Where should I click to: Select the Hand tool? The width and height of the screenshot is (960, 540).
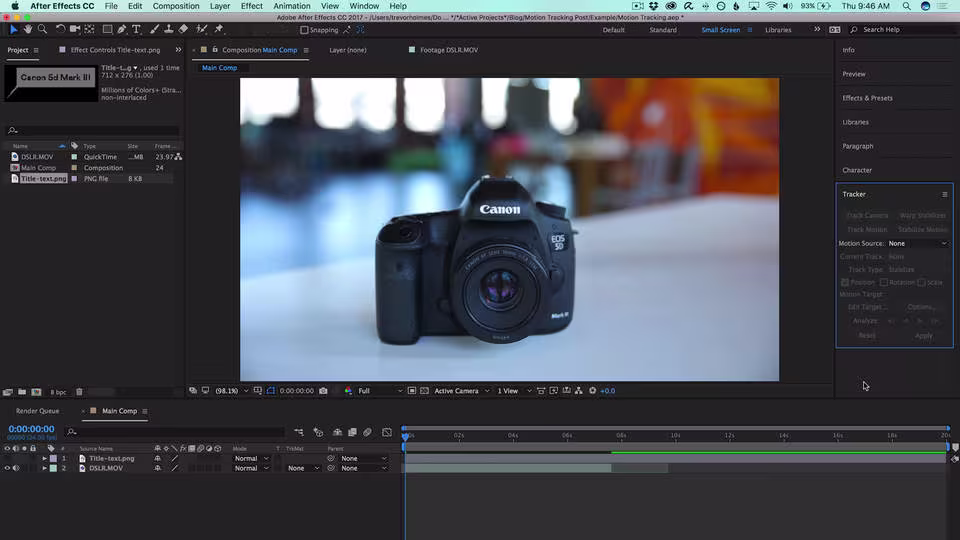point(28,29)
